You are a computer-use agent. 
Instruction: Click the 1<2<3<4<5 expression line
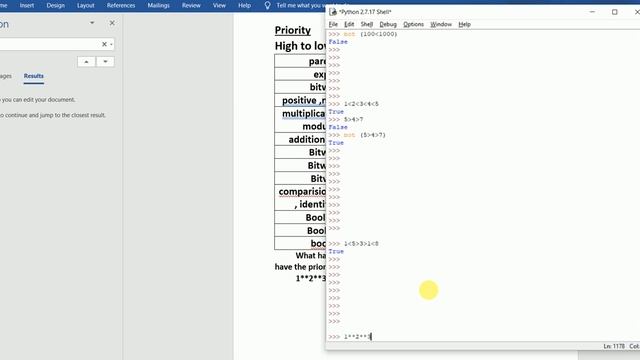(361, 104)
